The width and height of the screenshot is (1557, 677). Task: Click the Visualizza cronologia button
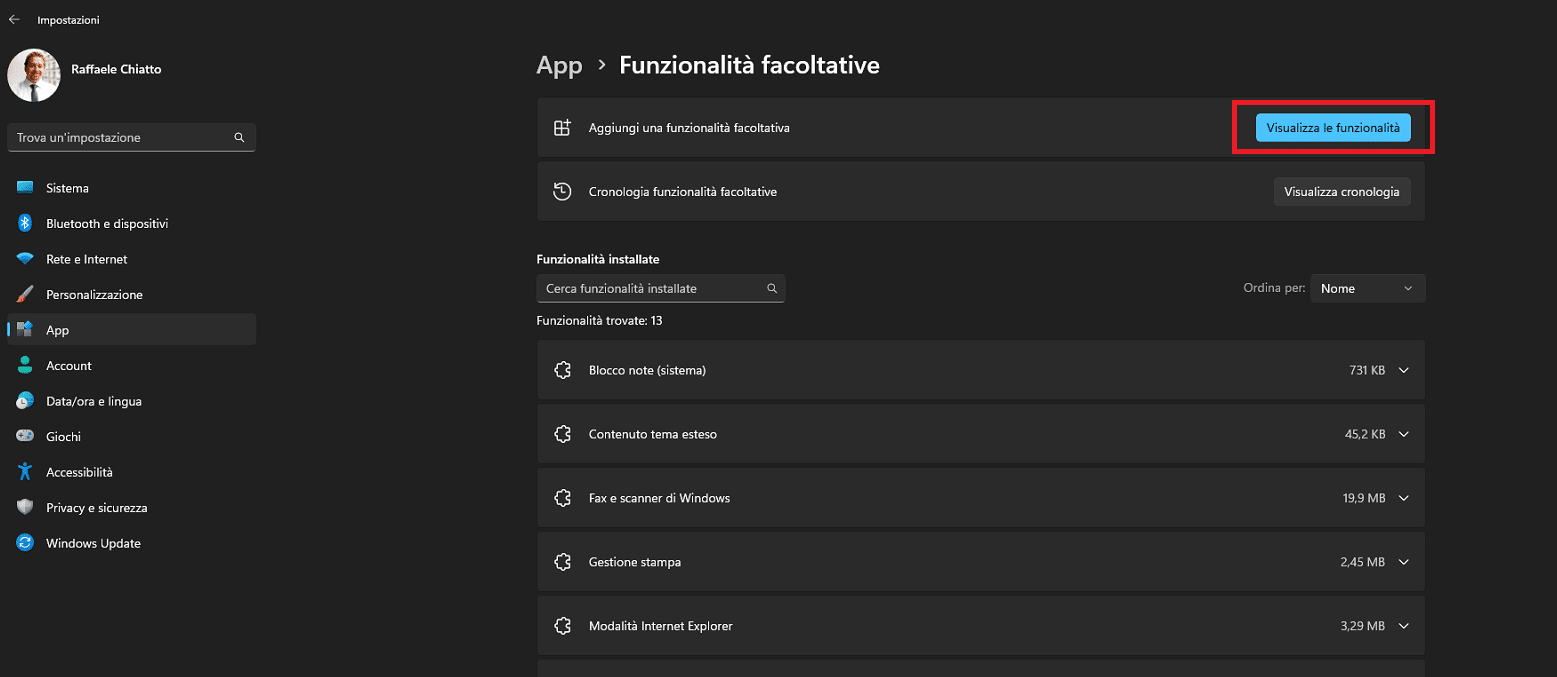point(1342,191)
